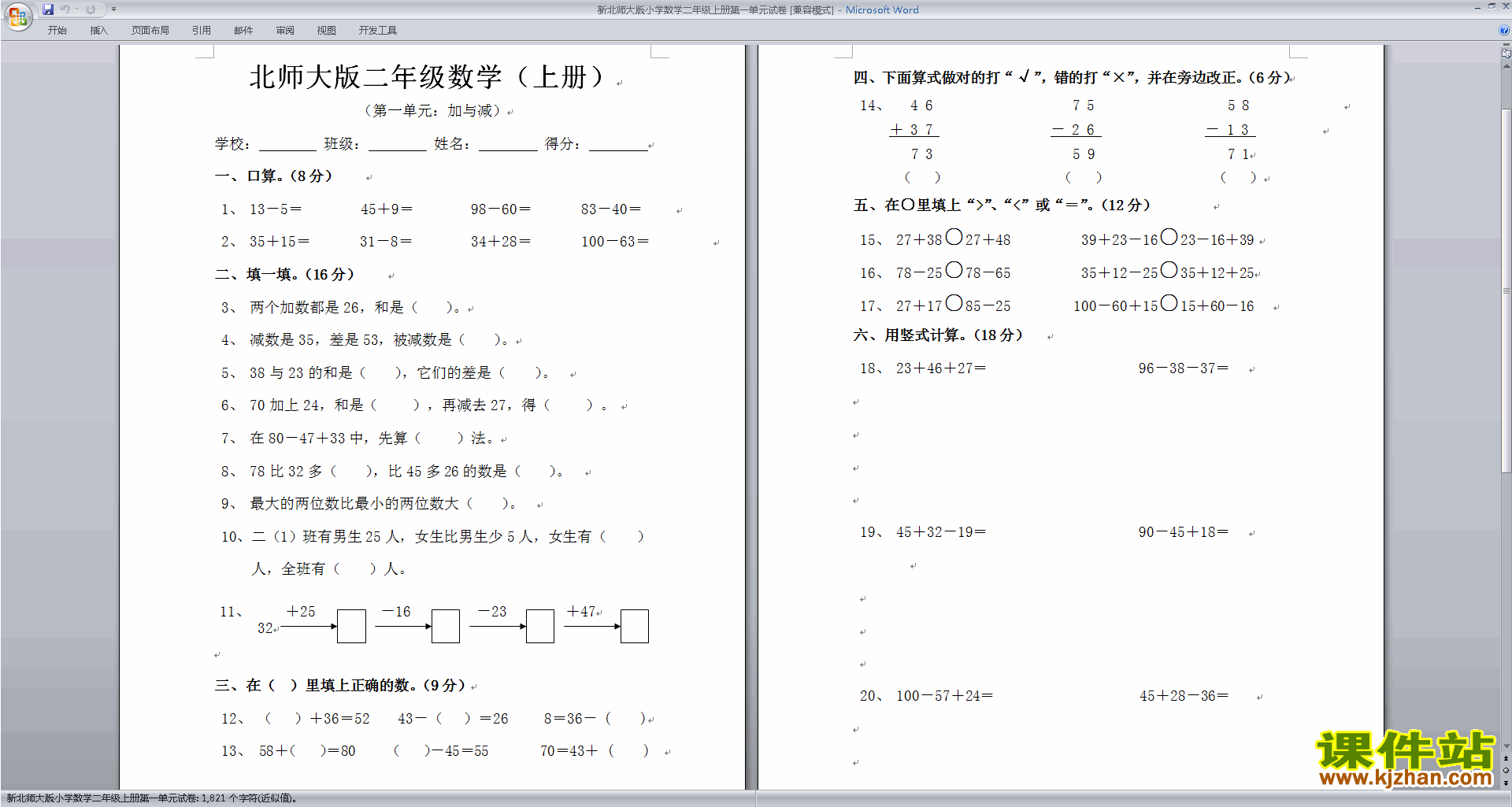Click the expression 90−45+18＝

[x=1184, y=532]
